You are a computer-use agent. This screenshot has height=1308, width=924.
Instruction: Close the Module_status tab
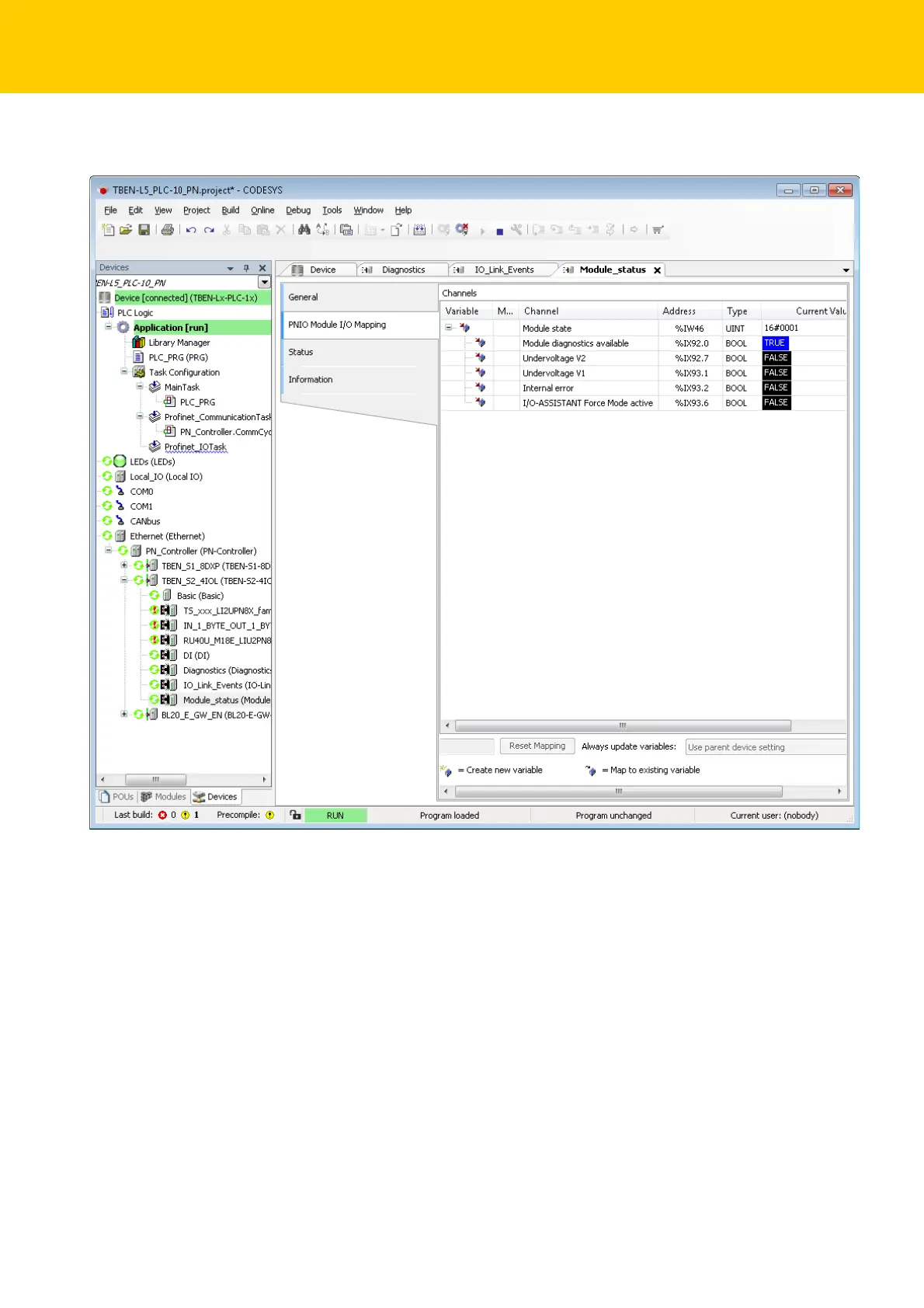click(x=657, y=270)
